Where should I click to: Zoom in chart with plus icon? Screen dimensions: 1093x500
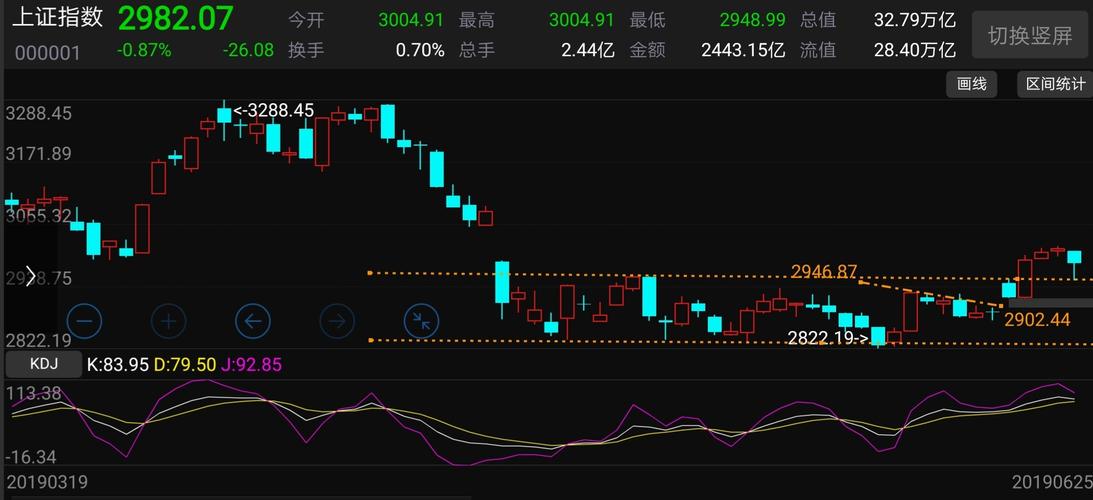[169, 321]
